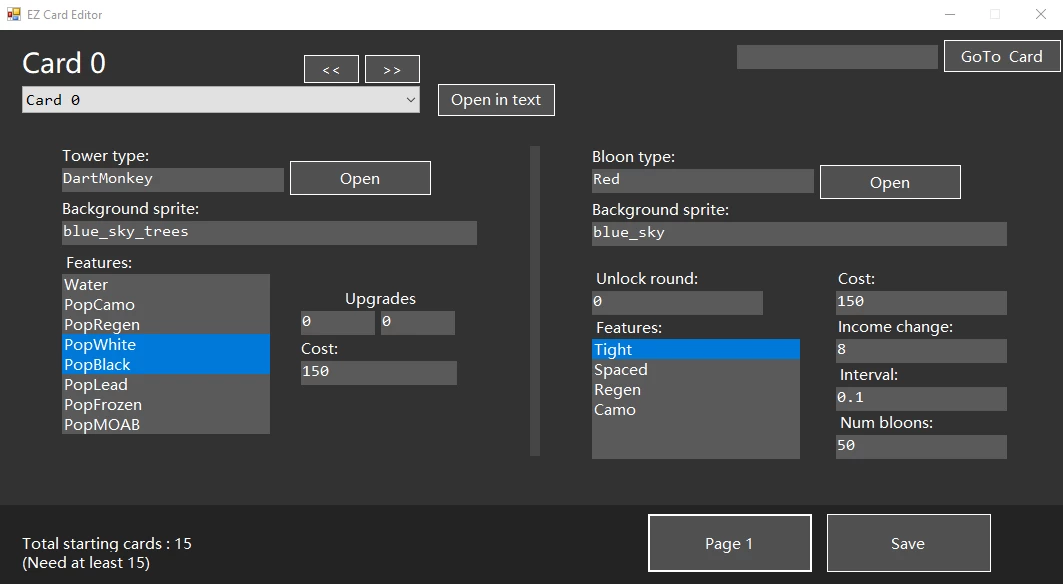
Task: Open the Tower type selector
Action: (x=360, y=178)
